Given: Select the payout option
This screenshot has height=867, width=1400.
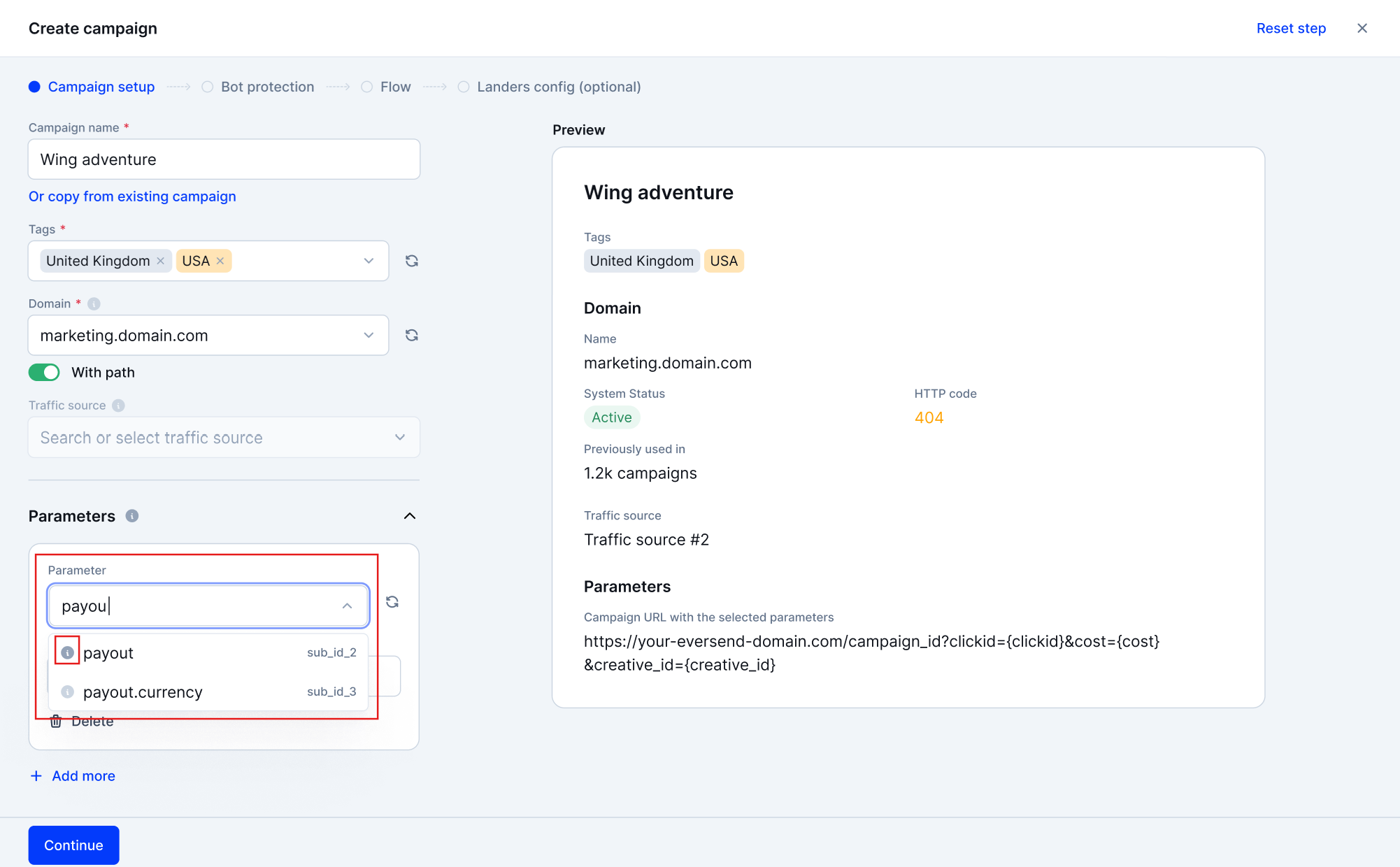Looking at the screenshot, I should (208, 653).
